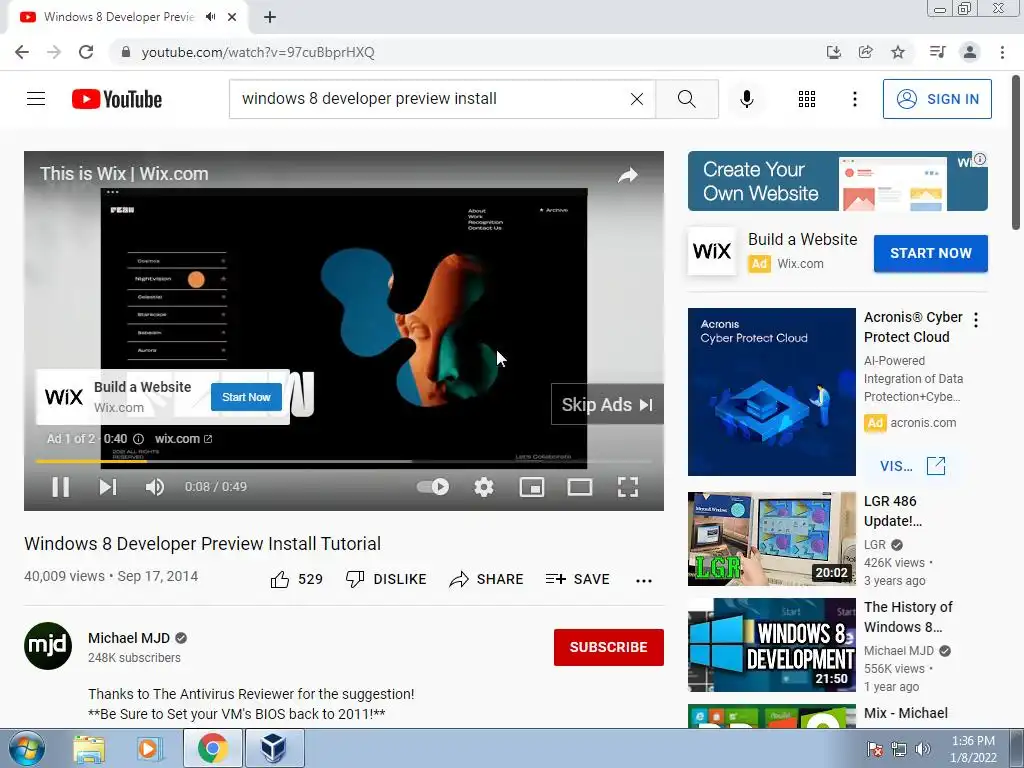The width and height of the screenshot is (1024, 768).
Task: Mute the video volume
Action: (155, 487)
